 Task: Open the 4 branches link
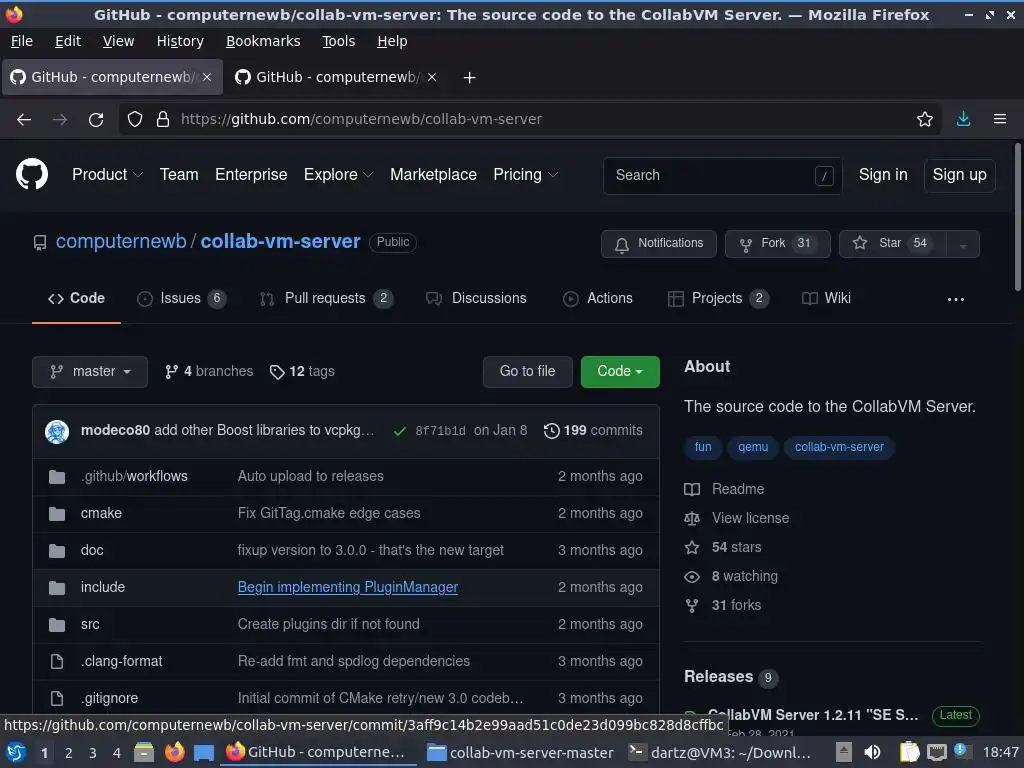209,372
